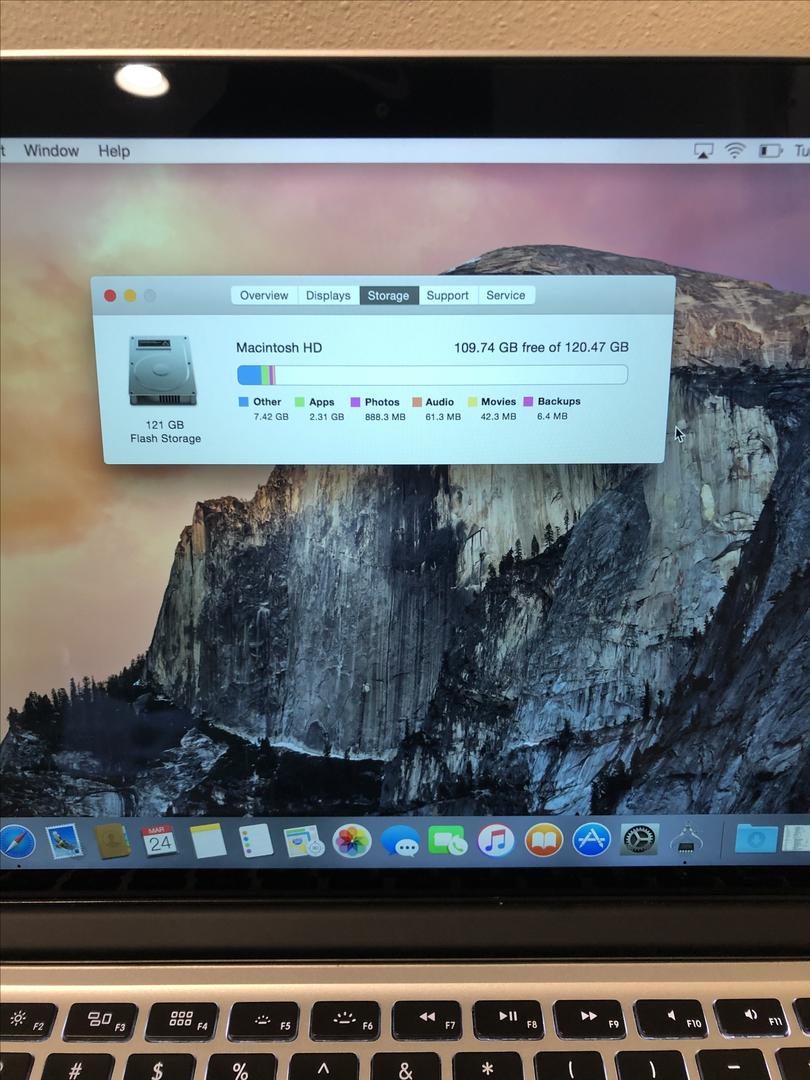Open the Maps app in dock
The width and height of the screenshot is (810, 1080).
coord(304,841)
